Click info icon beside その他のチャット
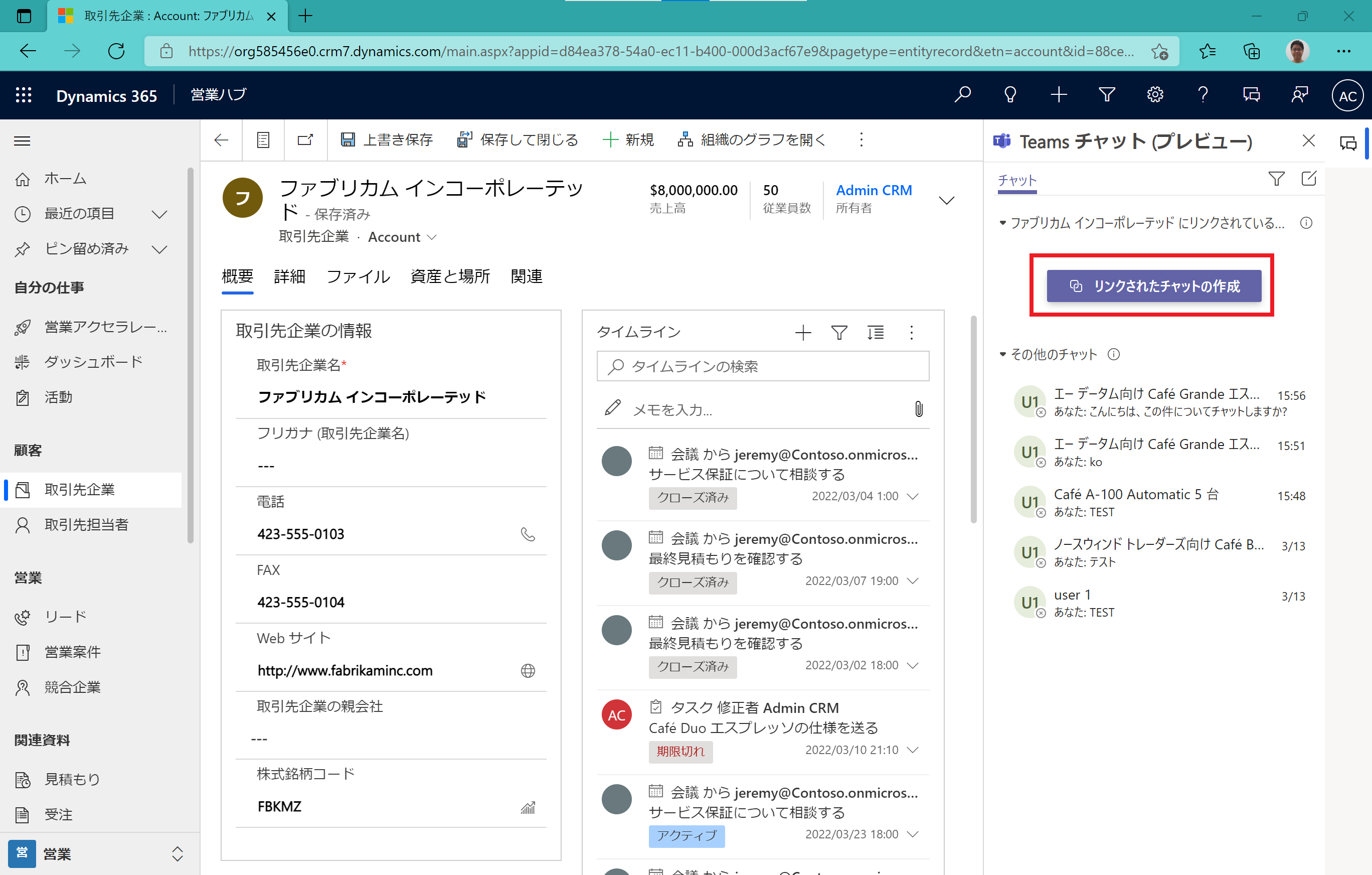This screenshot has height=875, width=1372. pyautogui.click(x=1113, y=355)
